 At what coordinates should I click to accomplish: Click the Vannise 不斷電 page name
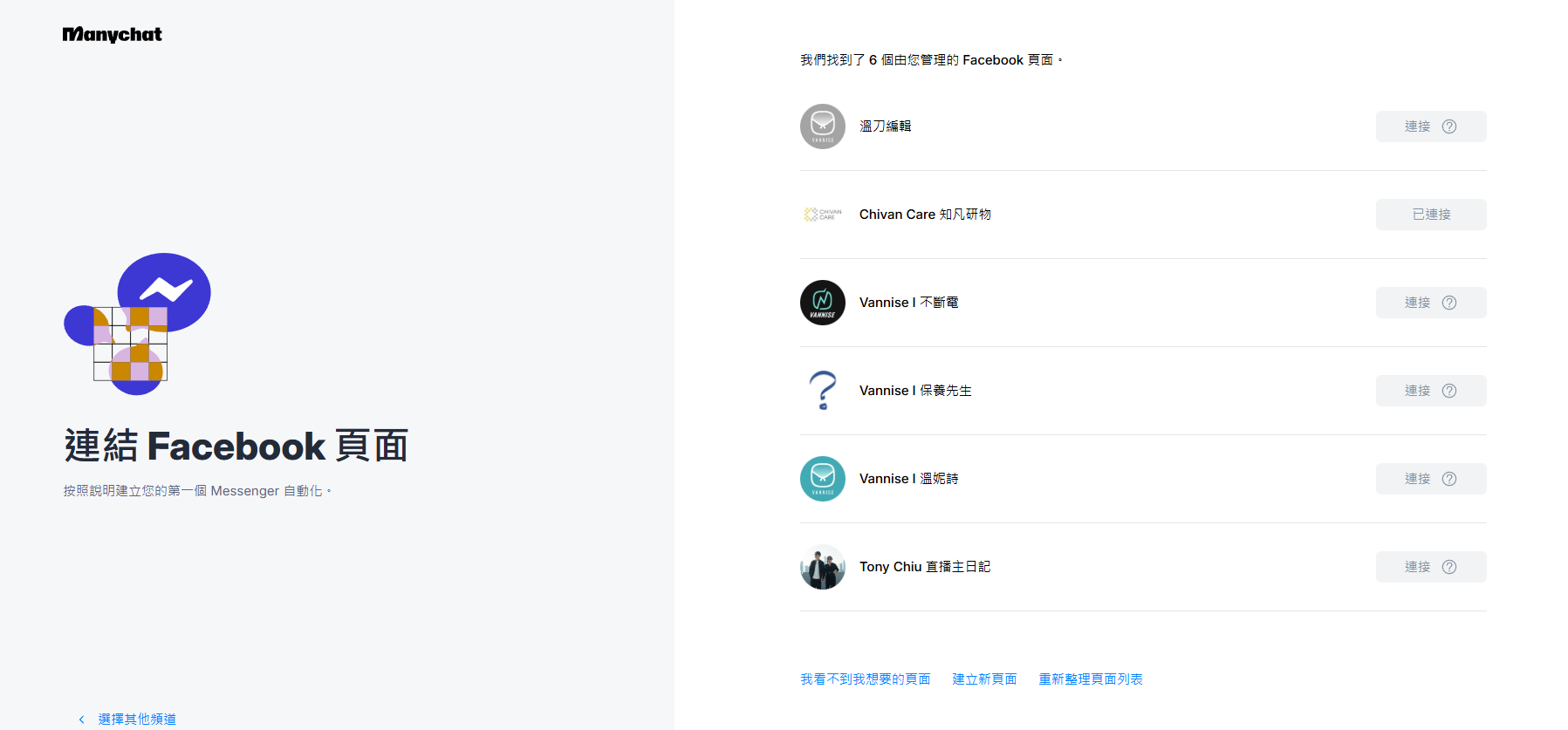(908, 303)
